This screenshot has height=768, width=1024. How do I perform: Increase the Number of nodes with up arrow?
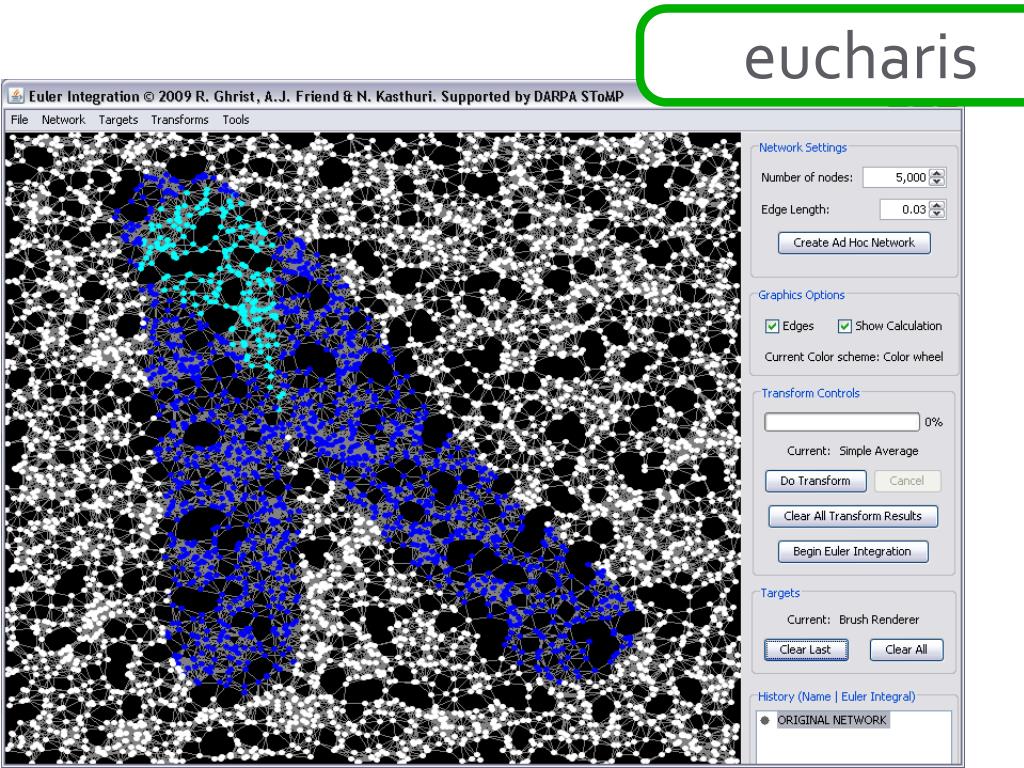click(x=938, y=173)
